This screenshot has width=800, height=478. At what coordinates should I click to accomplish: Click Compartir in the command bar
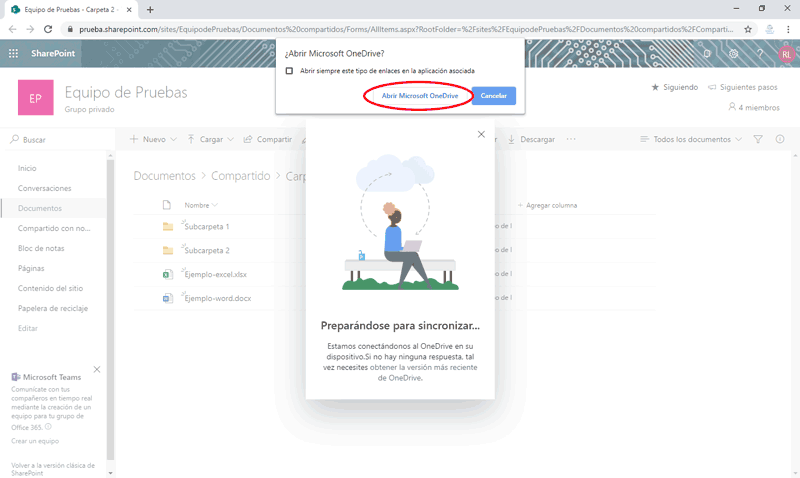tap(268, 139)
